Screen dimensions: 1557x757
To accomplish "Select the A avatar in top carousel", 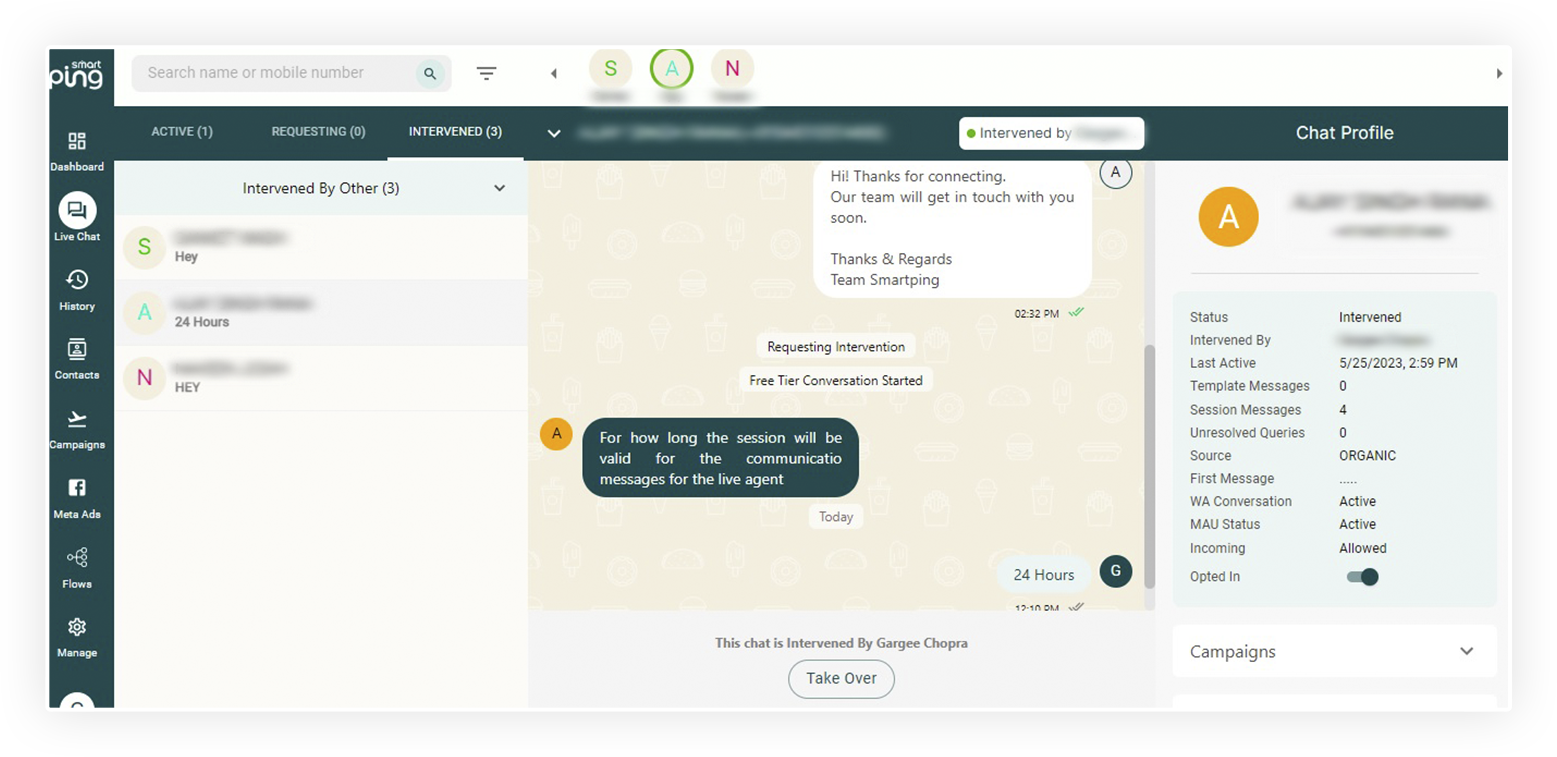I will 672,69.
